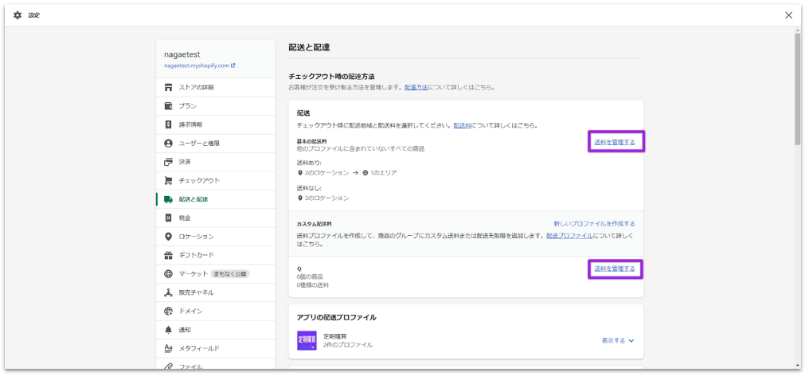
Task: Click the 配達方法 help link
Action: (x=416, y=87)
